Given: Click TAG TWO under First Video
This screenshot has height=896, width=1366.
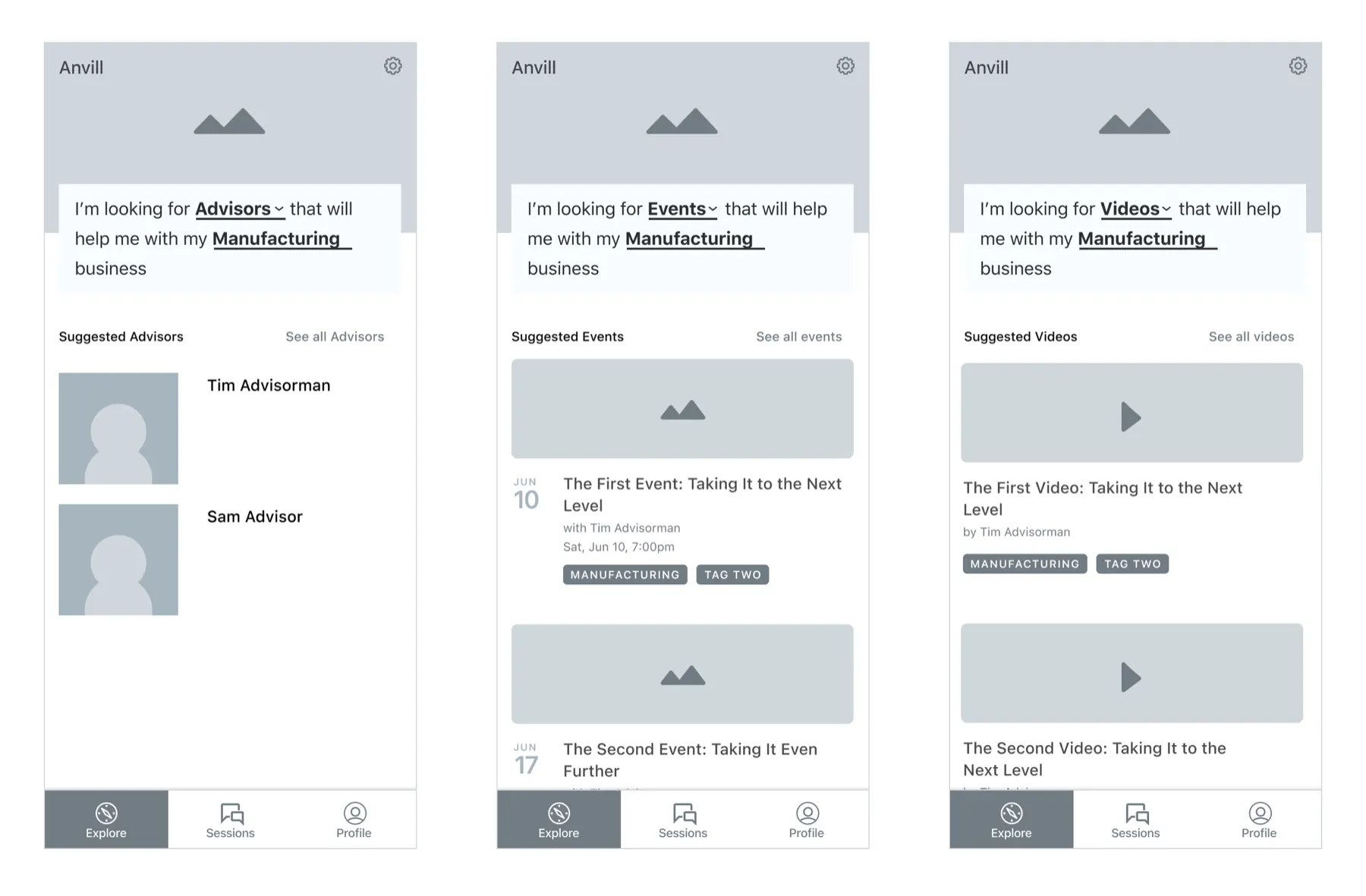Looking at the screenshot, I should point(1132,564).
